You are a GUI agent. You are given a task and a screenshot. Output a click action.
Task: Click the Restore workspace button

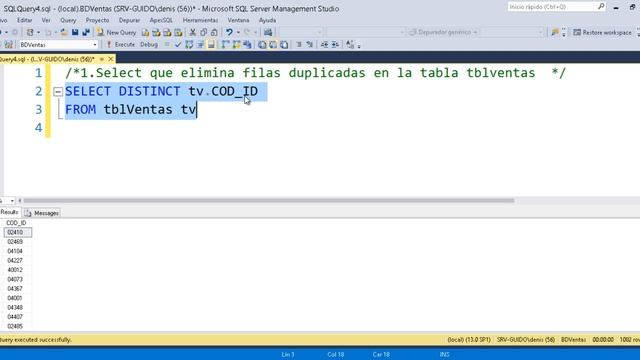[x=602, y=32]
